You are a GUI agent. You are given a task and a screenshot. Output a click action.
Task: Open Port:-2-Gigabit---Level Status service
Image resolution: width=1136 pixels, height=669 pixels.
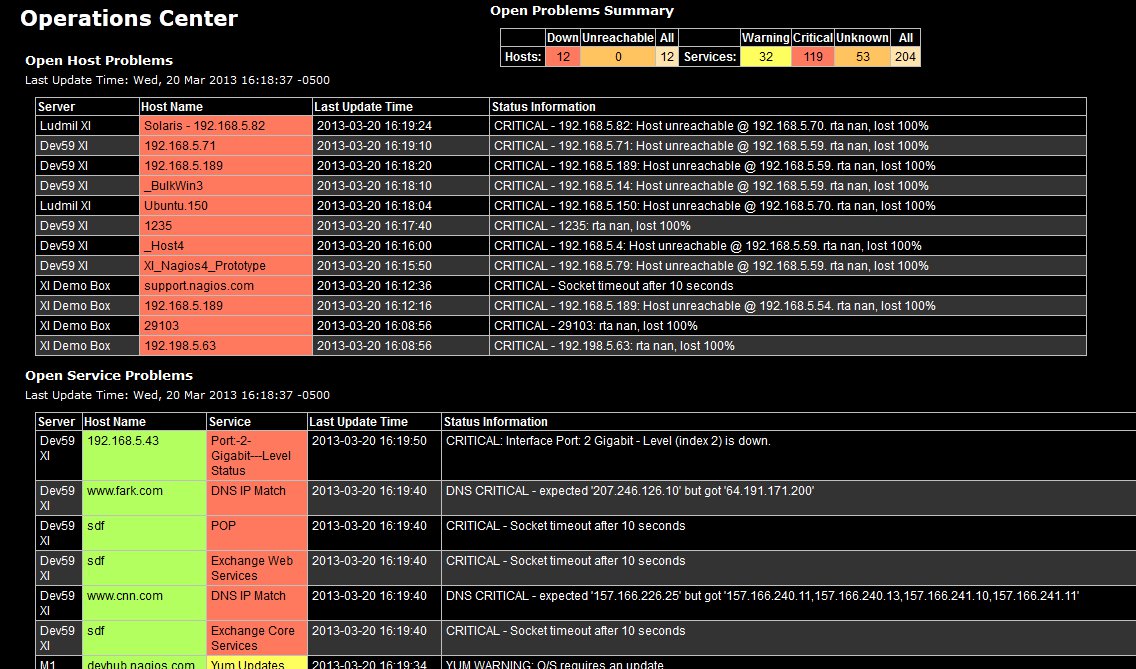251,456
